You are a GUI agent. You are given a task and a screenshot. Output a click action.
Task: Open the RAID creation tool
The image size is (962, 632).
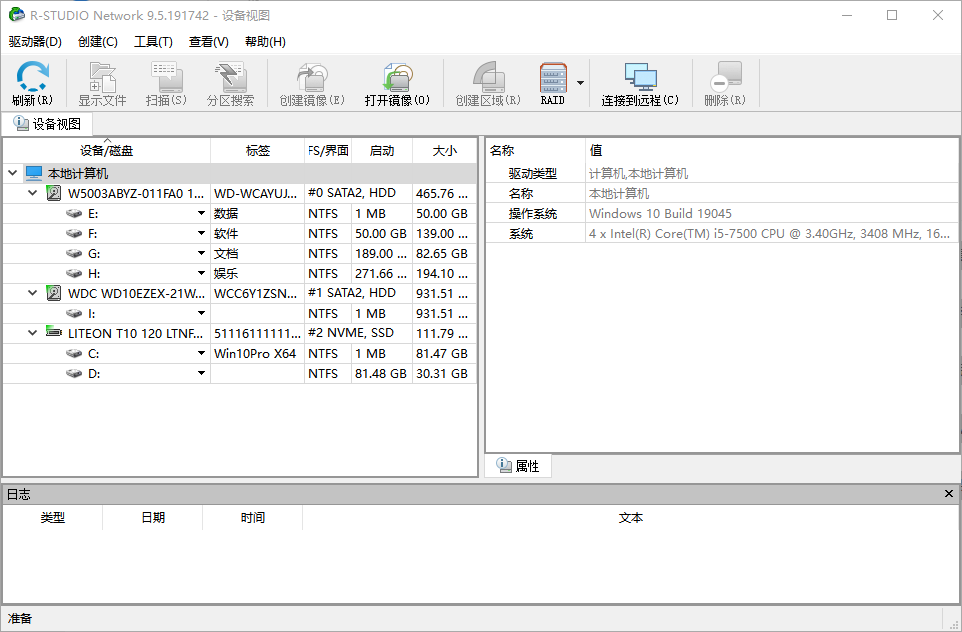(553, 82)
